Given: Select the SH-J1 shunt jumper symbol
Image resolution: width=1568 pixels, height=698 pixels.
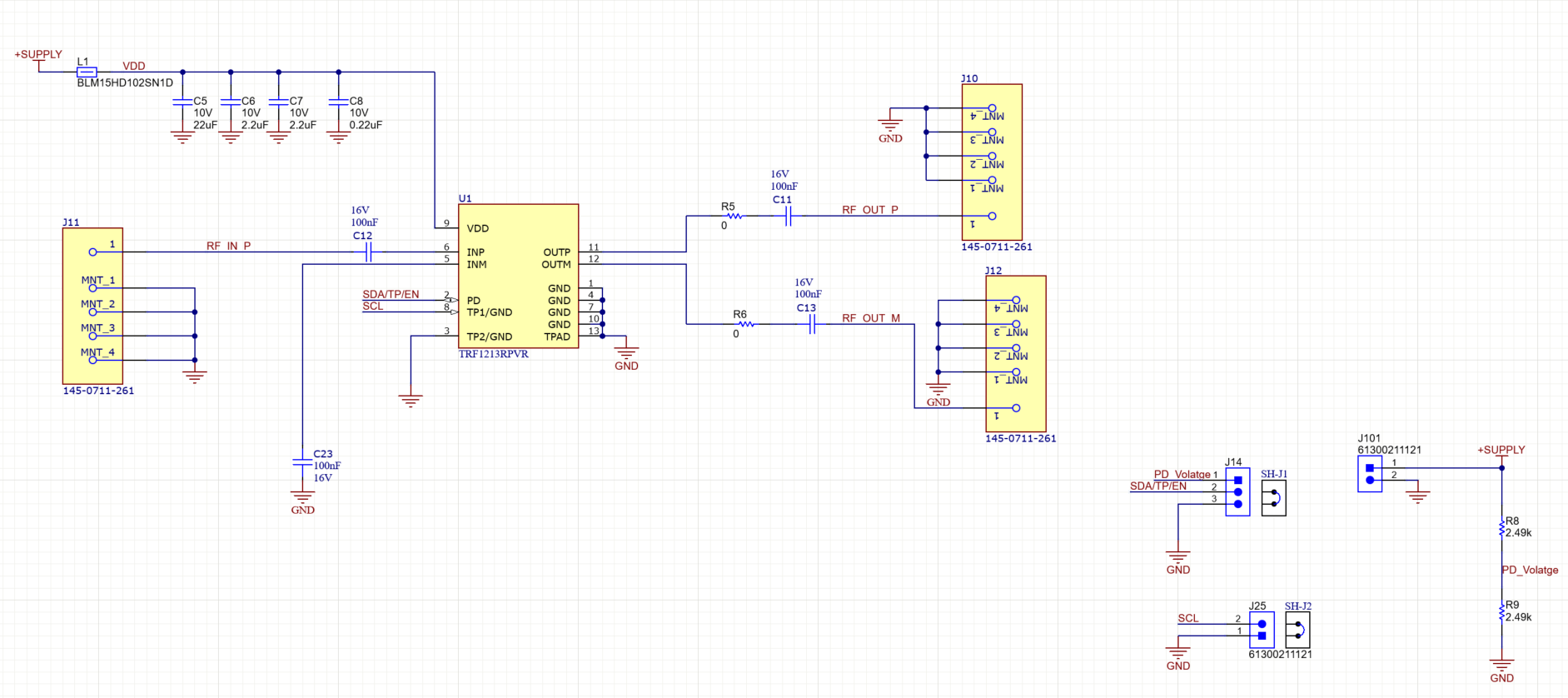Looking at the screenshot, I should click(1273, 498).
